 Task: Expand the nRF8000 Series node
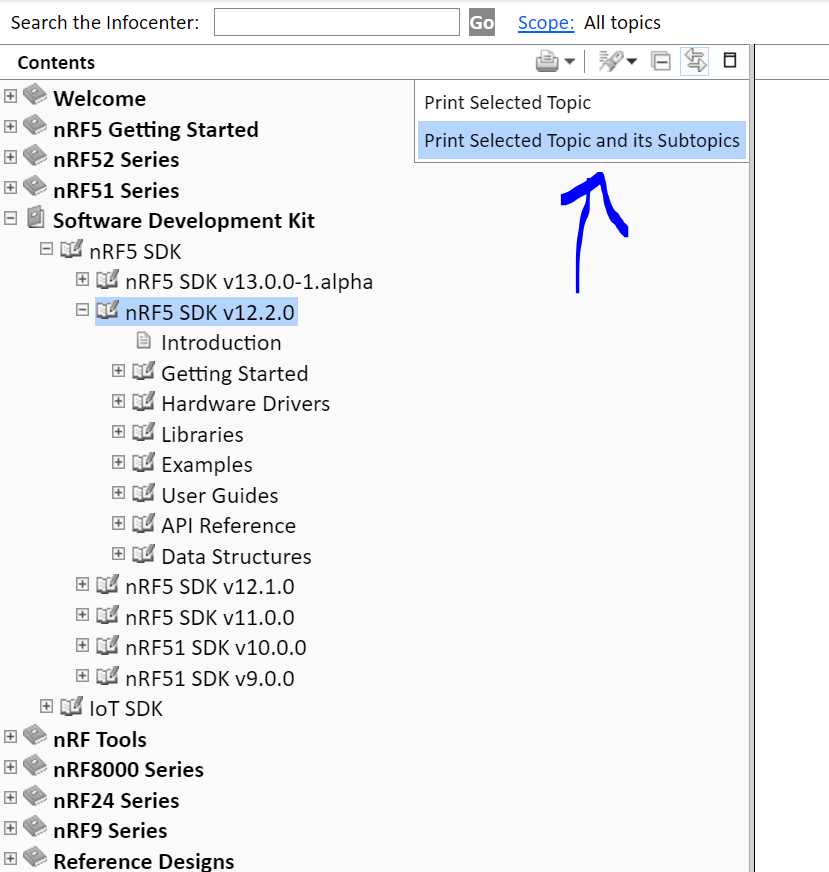10,767
